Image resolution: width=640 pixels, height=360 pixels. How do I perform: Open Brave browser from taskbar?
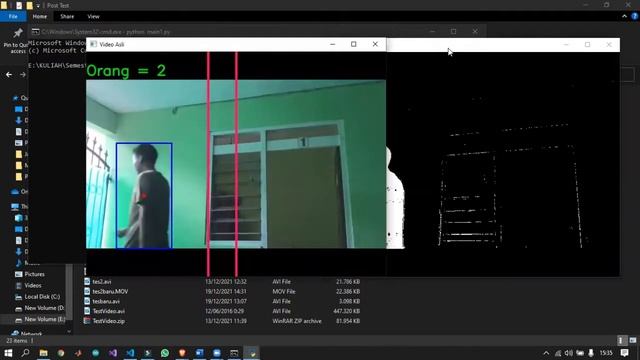pos(182,353)
